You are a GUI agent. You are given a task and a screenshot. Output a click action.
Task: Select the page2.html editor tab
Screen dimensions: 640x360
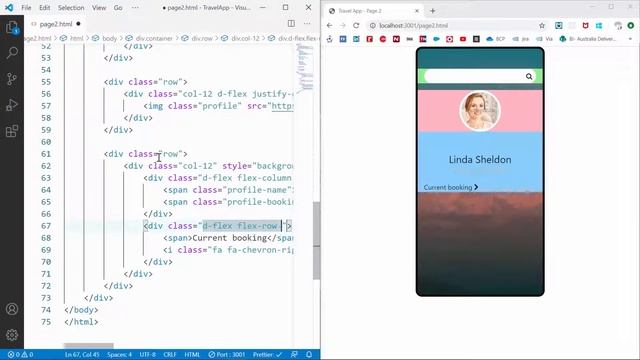tap(56, 24)
